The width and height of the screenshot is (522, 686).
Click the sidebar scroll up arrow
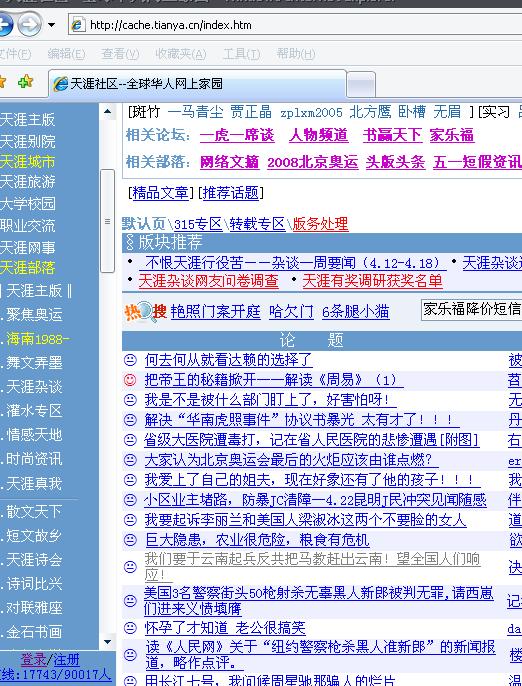pyautogui.click(x=107, y=112)
